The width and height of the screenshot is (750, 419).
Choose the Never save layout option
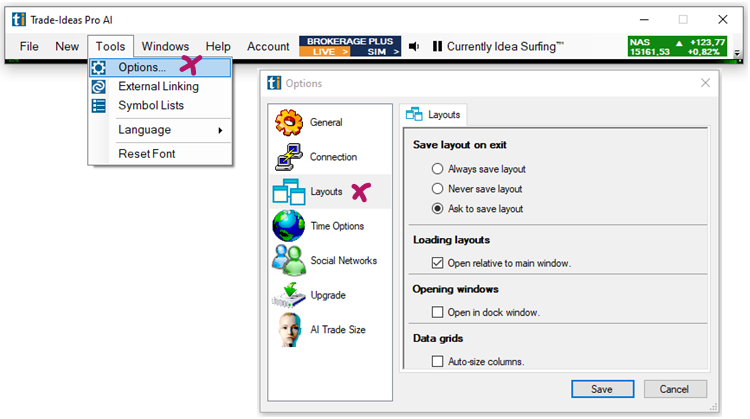pos(437,189)
